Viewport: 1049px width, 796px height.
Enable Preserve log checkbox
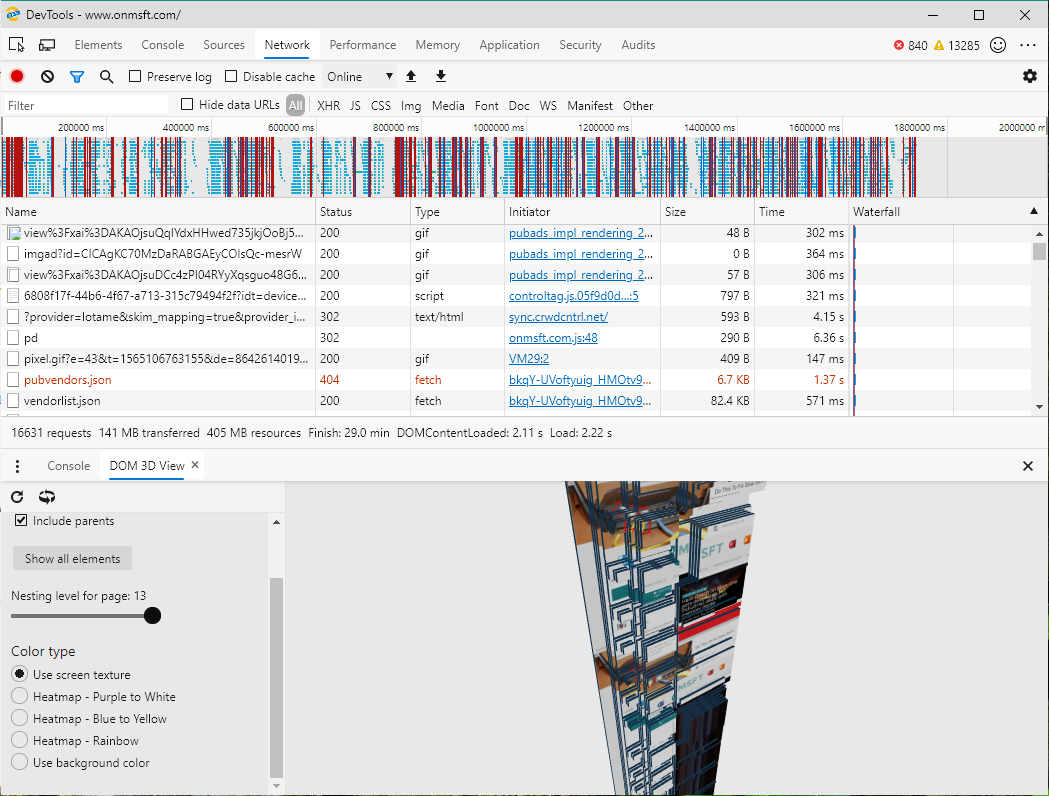(135, 76)
